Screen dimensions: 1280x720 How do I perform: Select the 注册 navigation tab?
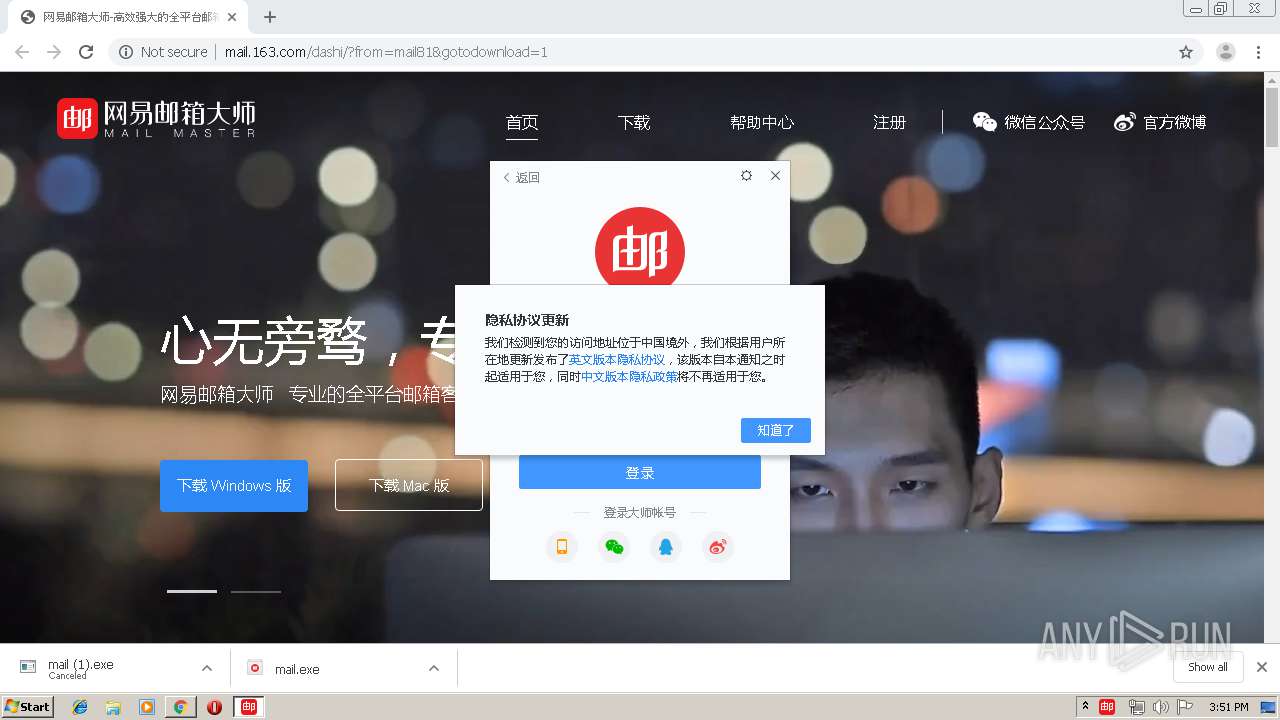click(x=889, y=123)
